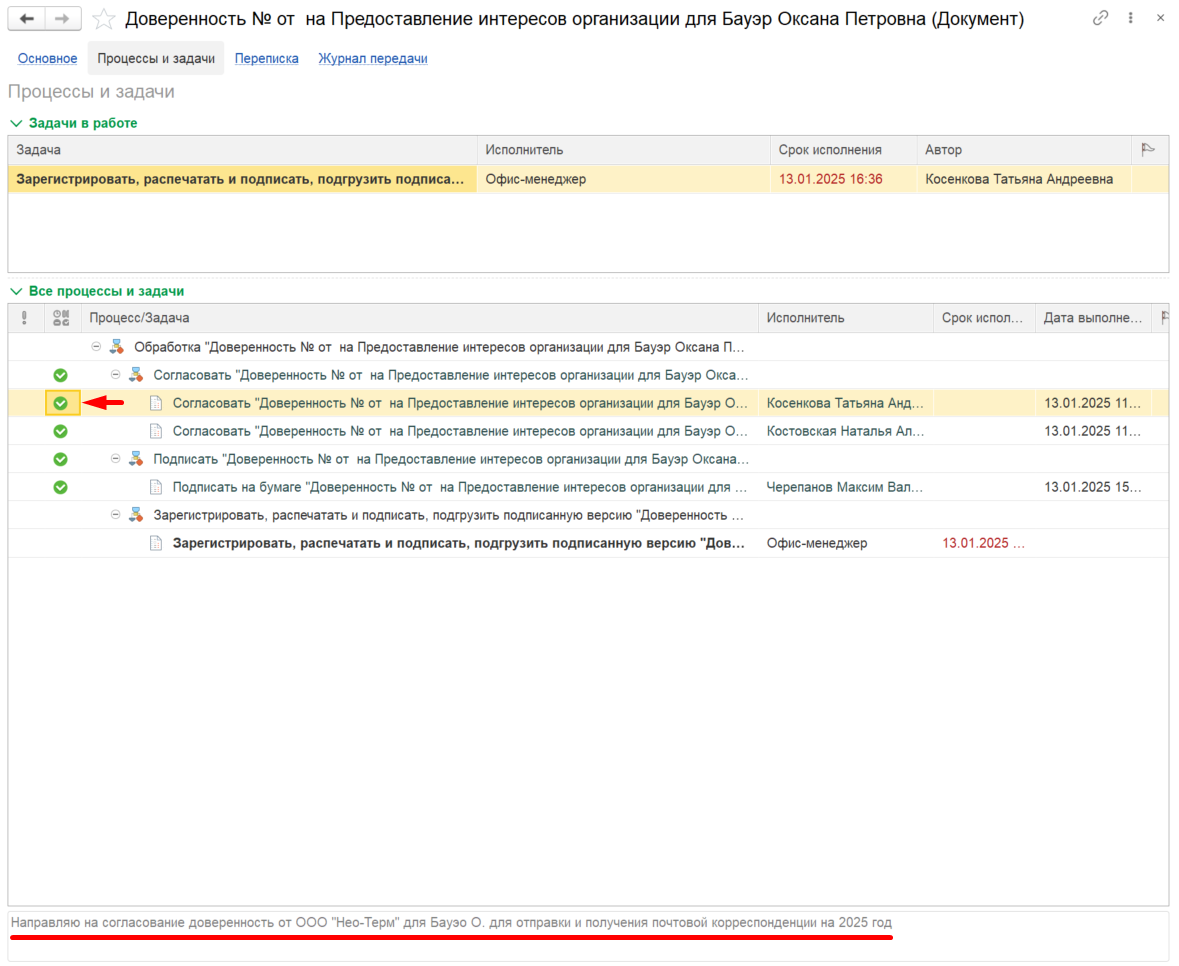Collapse the Согласовать "Доверенность" parent process node
1179x966 pixels.
(115, 374)
